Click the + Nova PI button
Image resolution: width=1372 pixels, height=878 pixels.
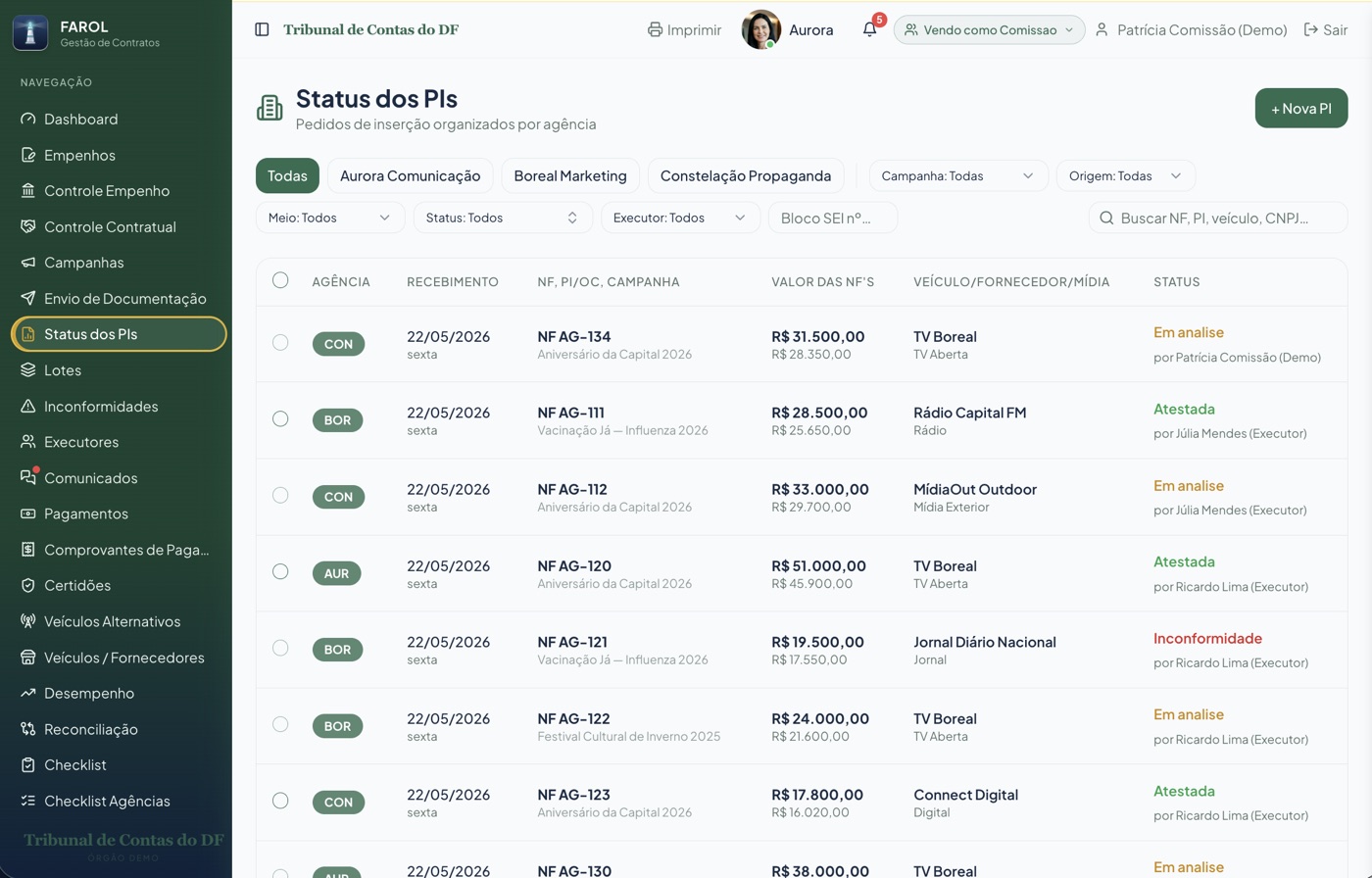(1301, 108)
